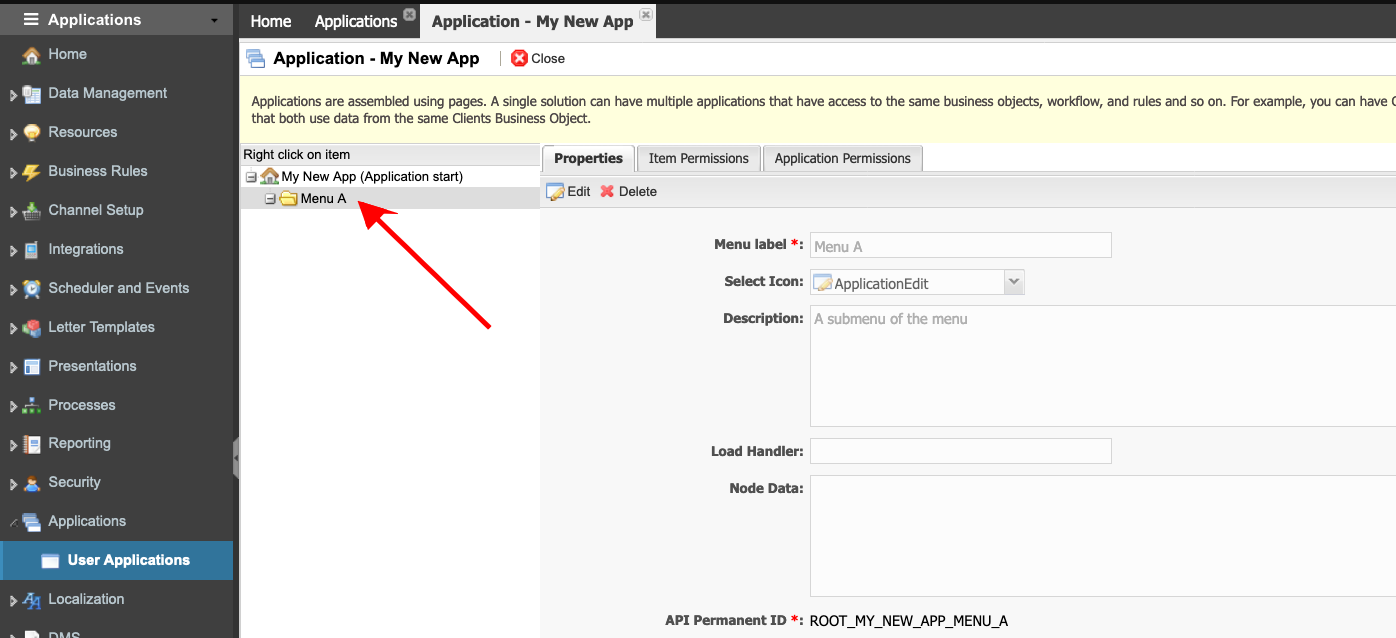Click the ApplicationEdit icon in Select Icon field
Viewport: 1396px width, 638px height.
pyautogui.click(x=822, y=283)
